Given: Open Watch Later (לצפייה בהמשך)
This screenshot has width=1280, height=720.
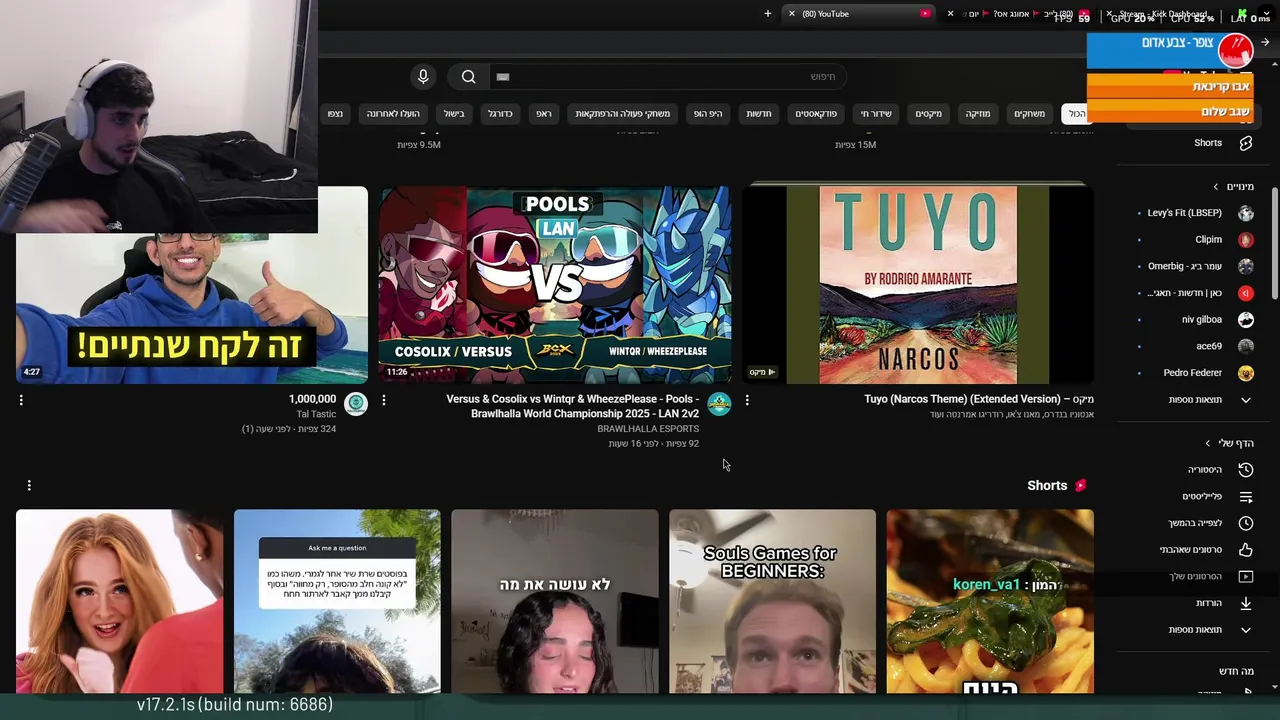Looking at the screenshot, I should pos(1210,523).
